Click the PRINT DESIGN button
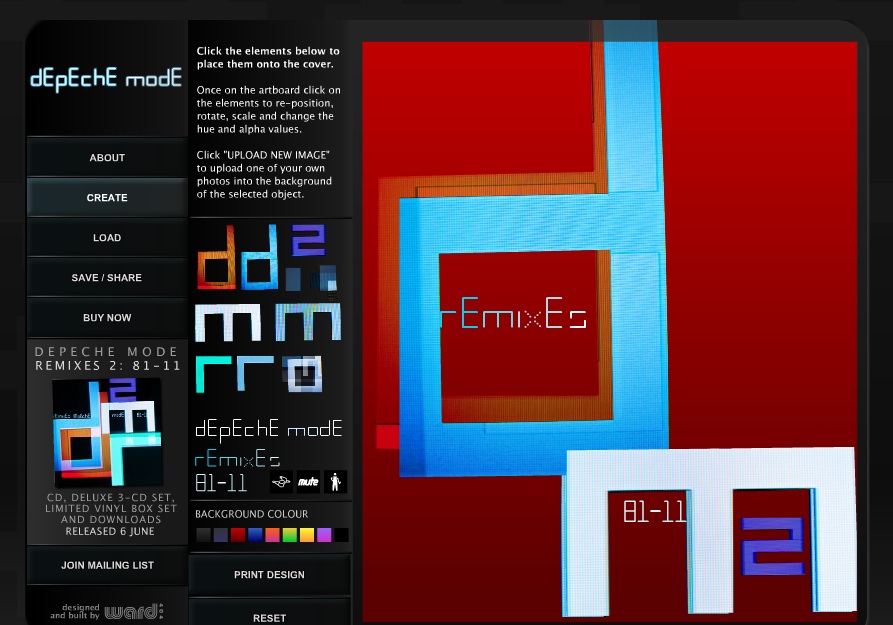The width and height of the screenshot is (893, 625). coord(269,575)
